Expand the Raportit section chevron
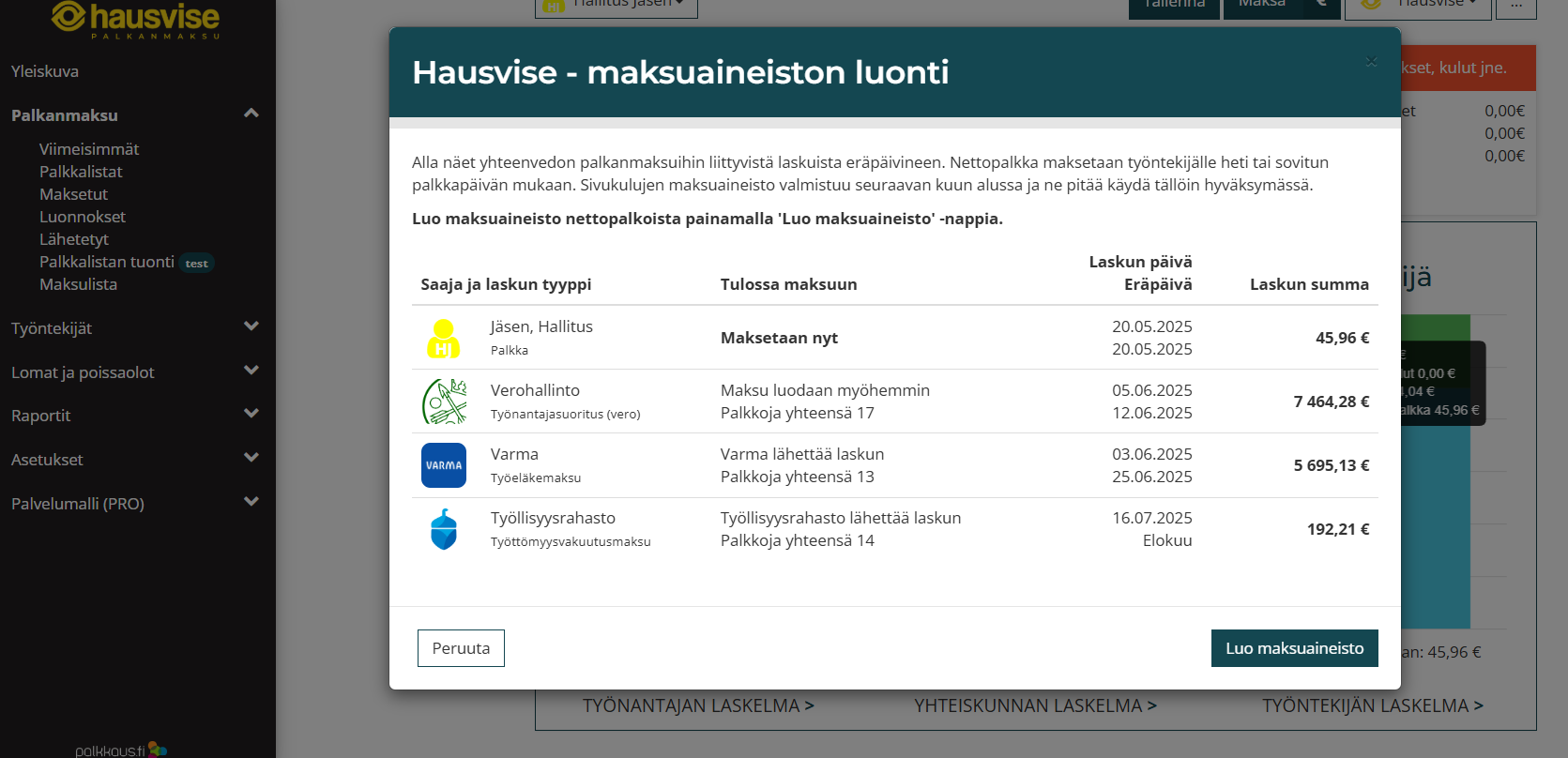The width and height of the screenshot is (1568, 758). [251, 414]
